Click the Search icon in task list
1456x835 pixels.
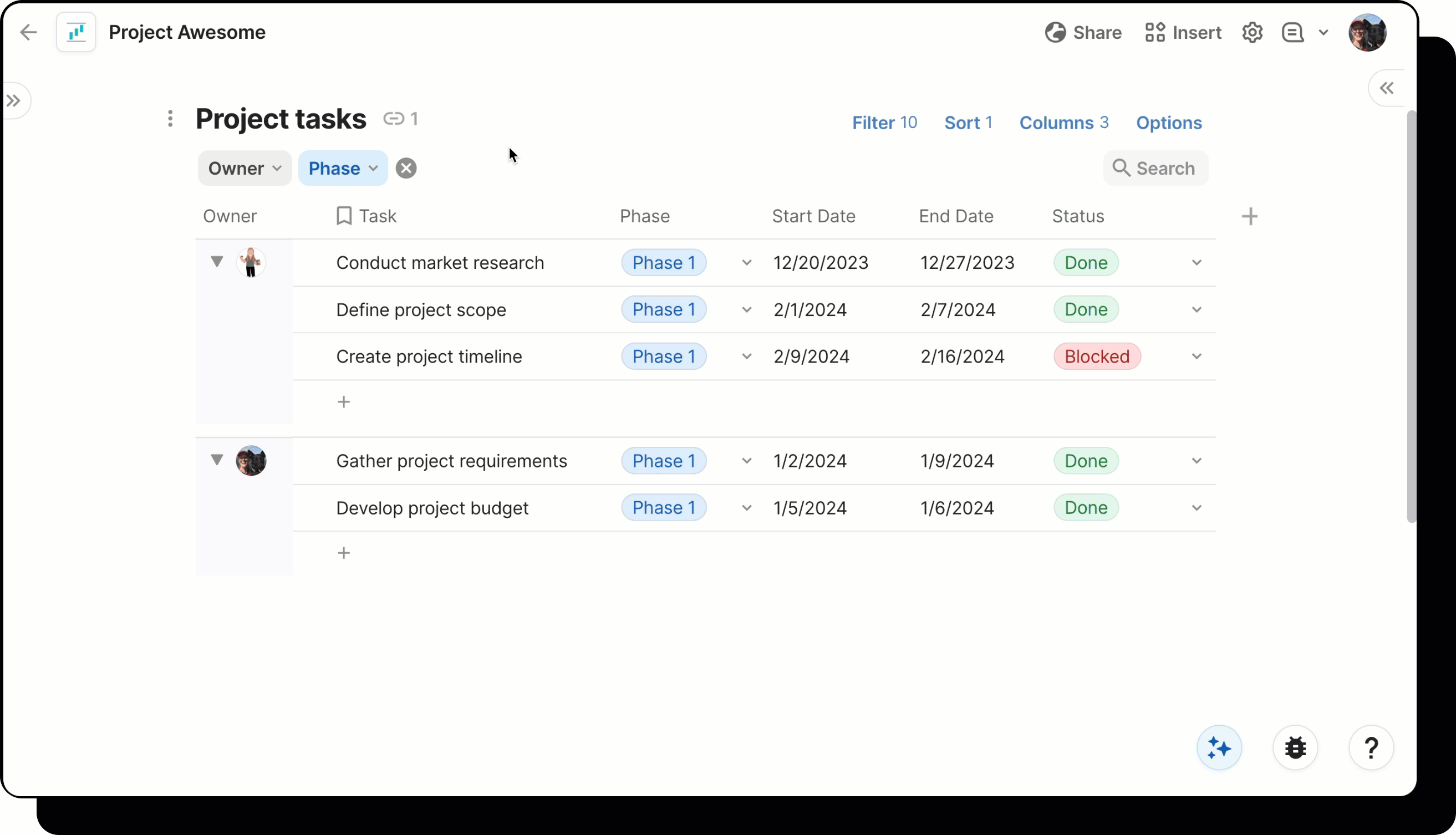tap(1122, 168)
